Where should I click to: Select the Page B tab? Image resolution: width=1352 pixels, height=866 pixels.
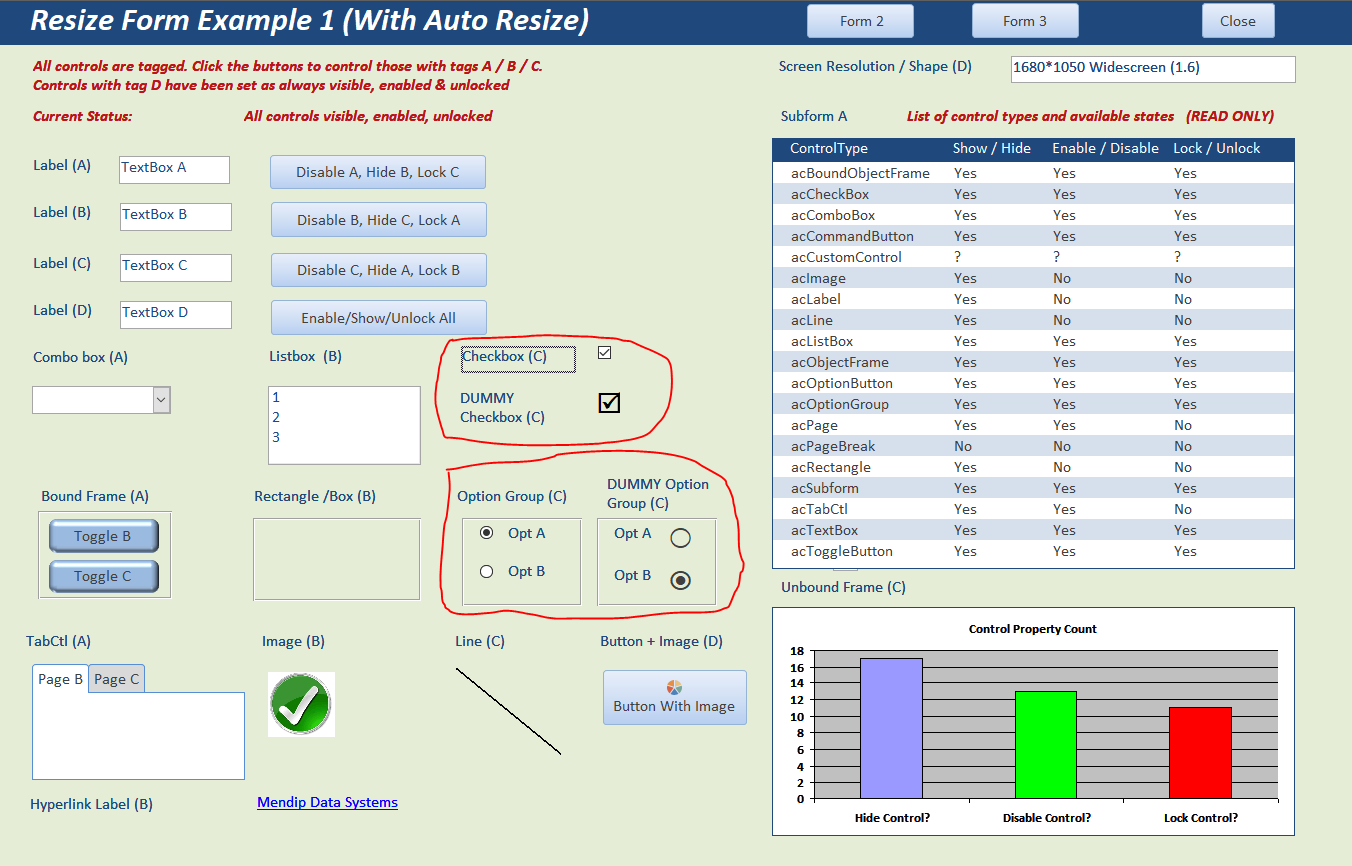pos(60,679)
